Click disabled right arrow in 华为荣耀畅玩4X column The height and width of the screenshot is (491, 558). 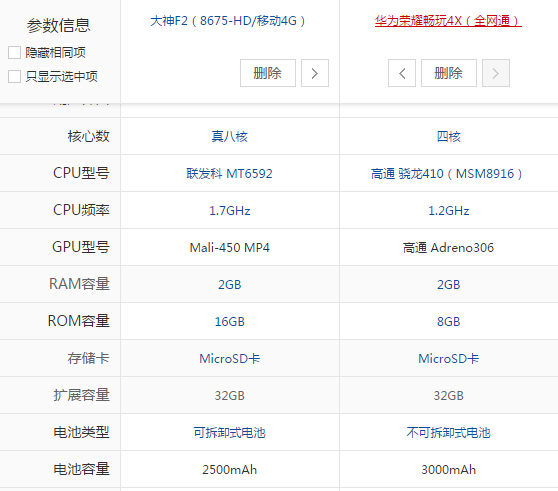pos(496,73)
